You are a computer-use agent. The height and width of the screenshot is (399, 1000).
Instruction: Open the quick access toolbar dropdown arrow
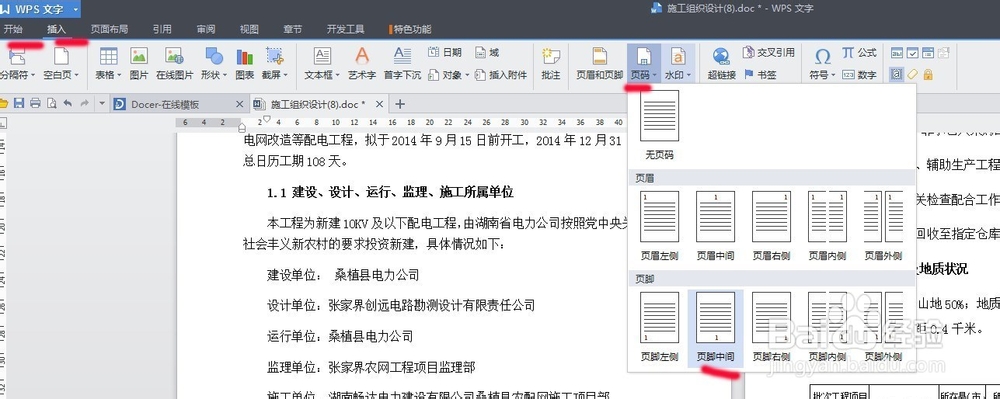pos(101,103)
